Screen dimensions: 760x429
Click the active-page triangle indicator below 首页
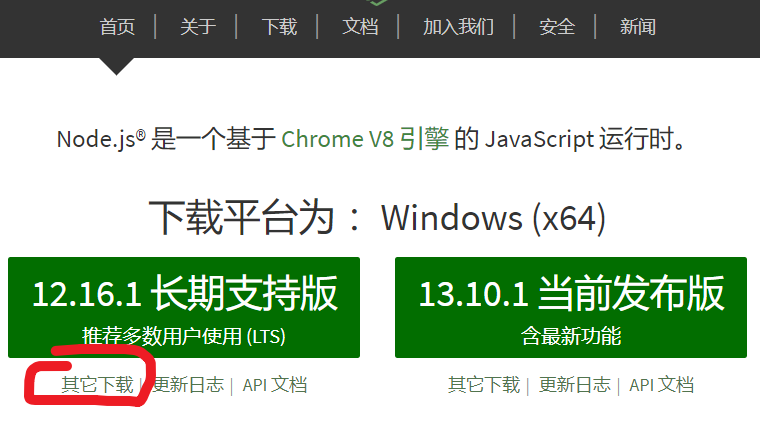pyautogui.click(x=116, y=66)
